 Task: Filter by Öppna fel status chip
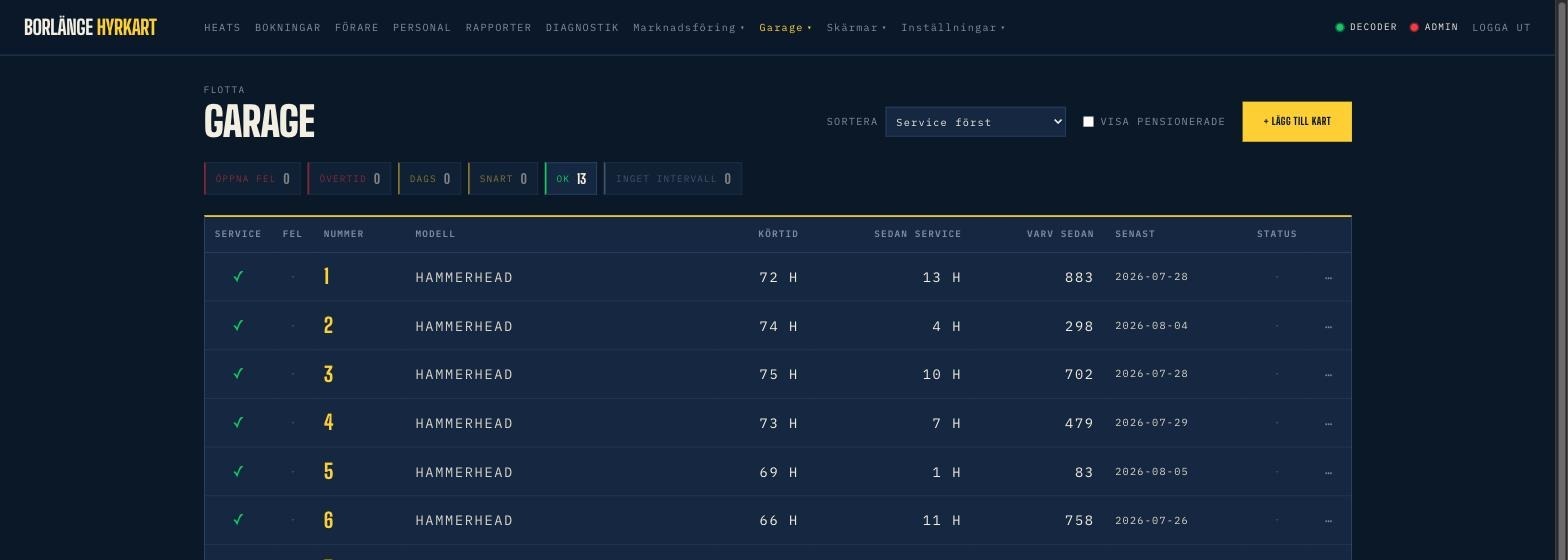(x=252, y=179)
